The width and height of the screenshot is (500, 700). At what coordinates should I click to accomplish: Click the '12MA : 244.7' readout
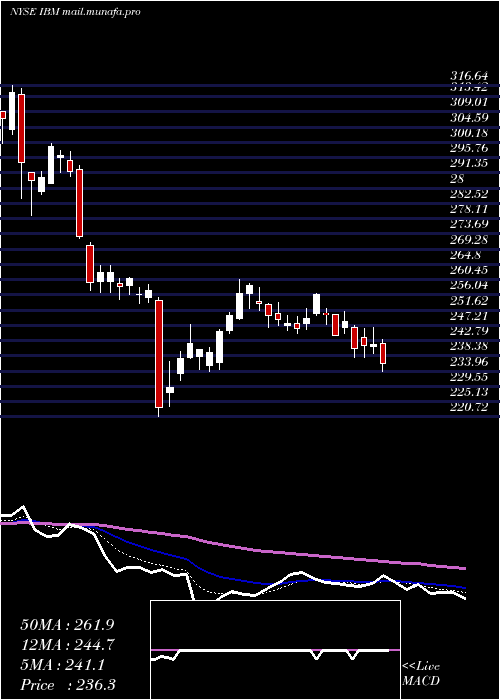[x=68, y=645]
